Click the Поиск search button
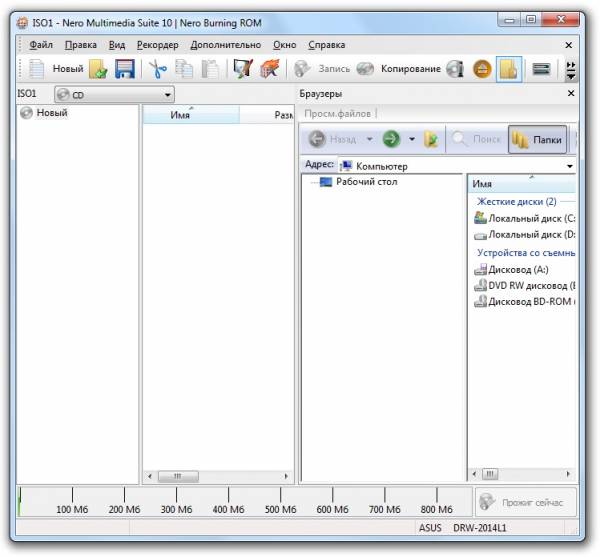 coord(476,139)
